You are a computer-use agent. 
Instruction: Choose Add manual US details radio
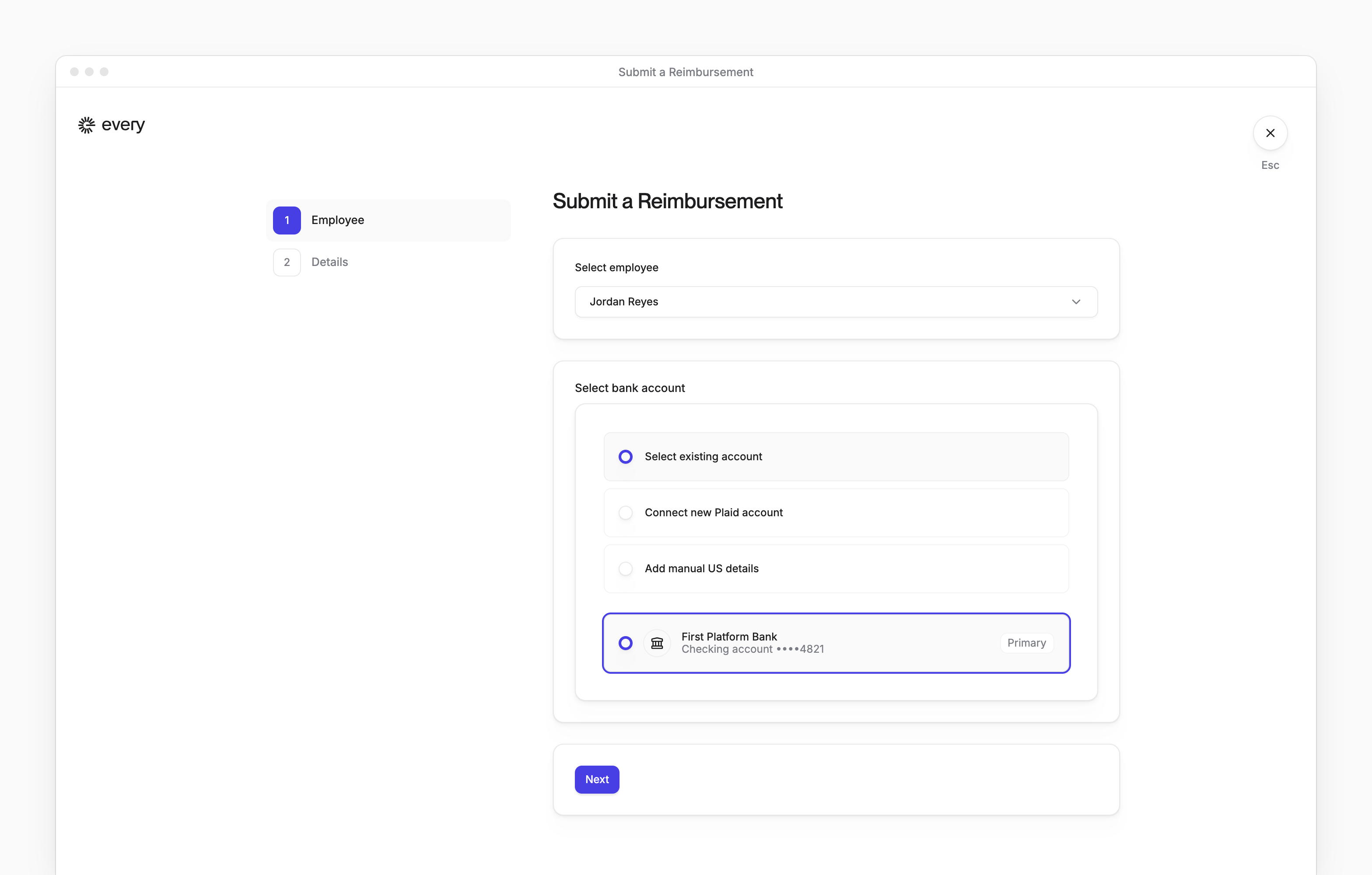[x=626, y=568]
